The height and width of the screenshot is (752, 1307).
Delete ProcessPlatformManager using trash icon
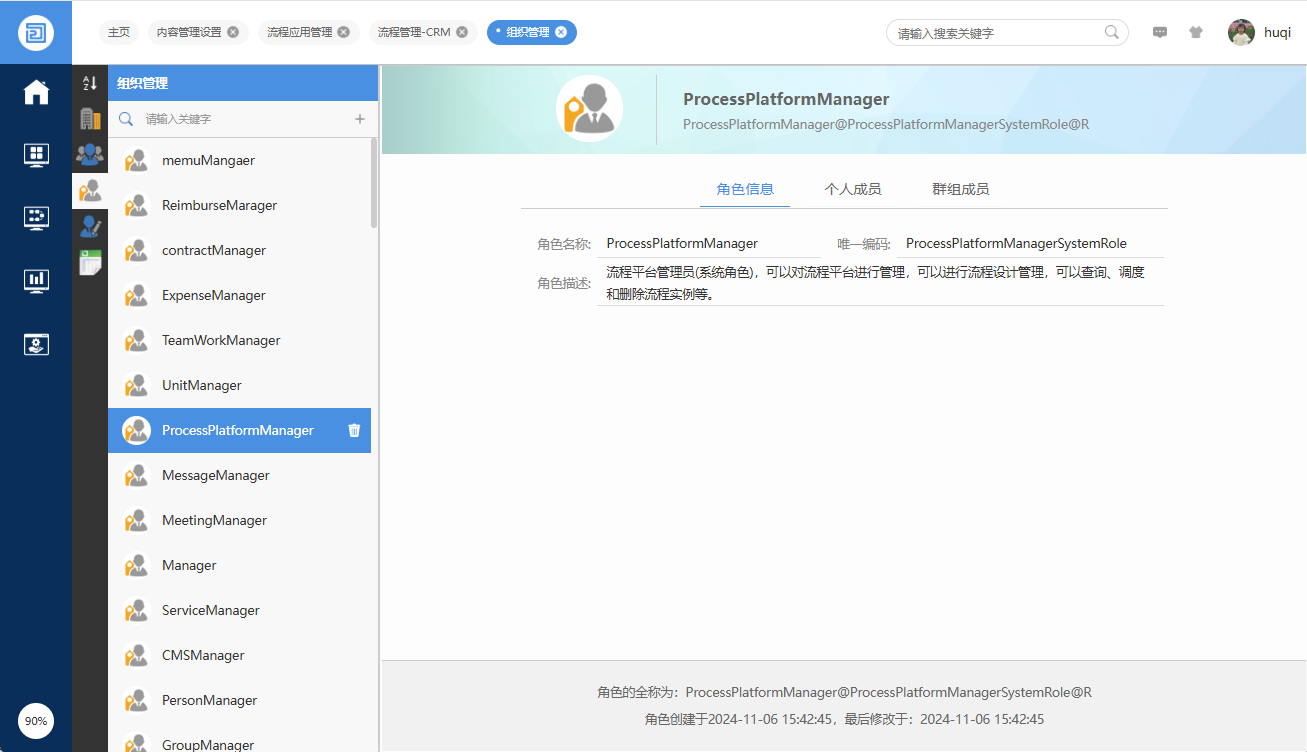click(354, 430)
